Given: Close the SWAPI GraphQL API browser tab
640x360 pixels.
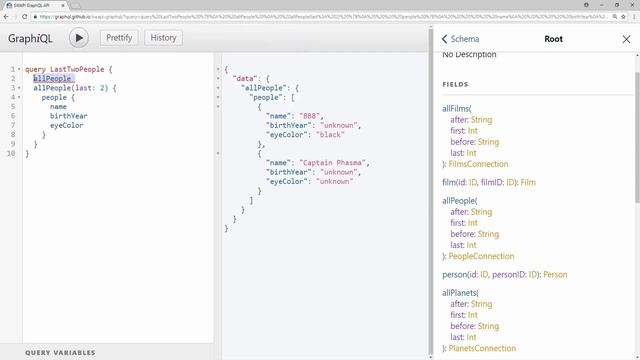Looking at the screenshot, I should pyautogui.click(x=63, y=5).
